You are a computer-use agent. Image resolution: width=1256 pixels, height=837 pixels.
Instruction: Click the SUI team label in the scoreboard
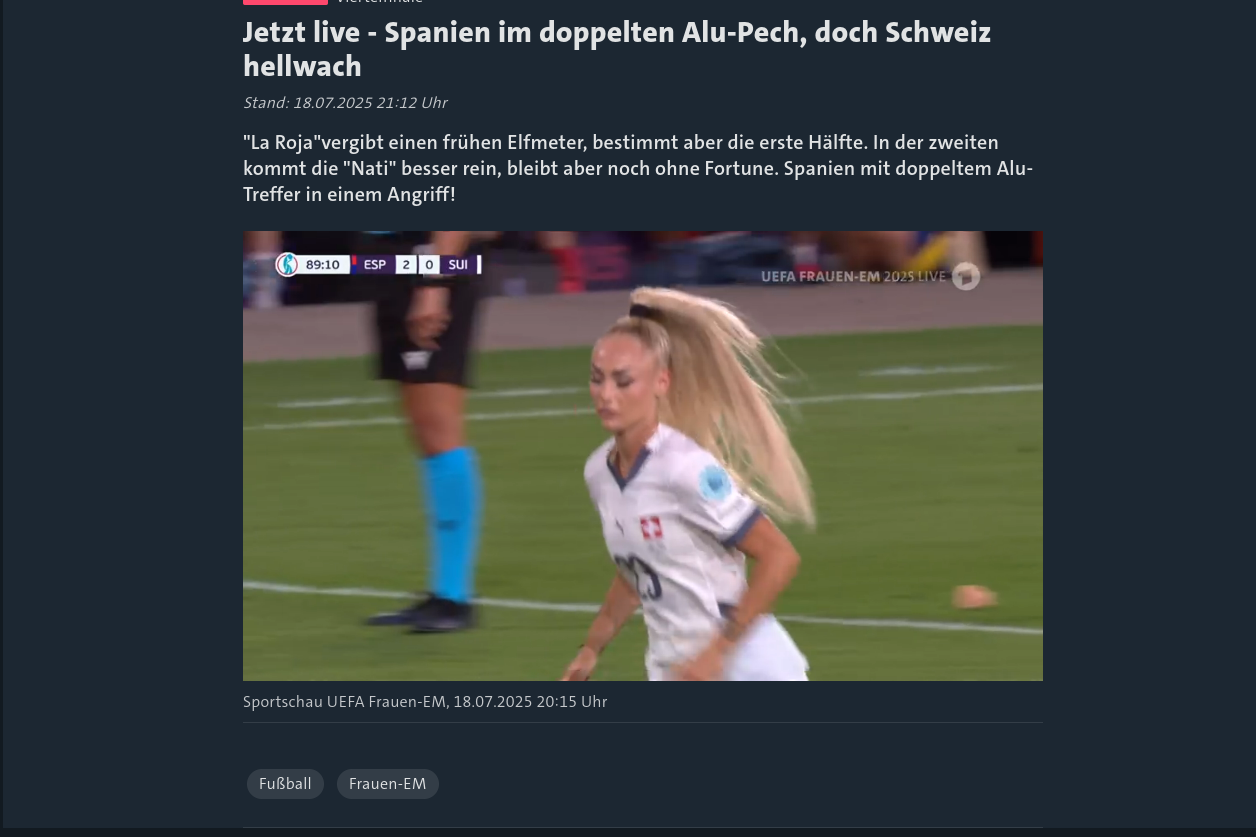(458, 265)
